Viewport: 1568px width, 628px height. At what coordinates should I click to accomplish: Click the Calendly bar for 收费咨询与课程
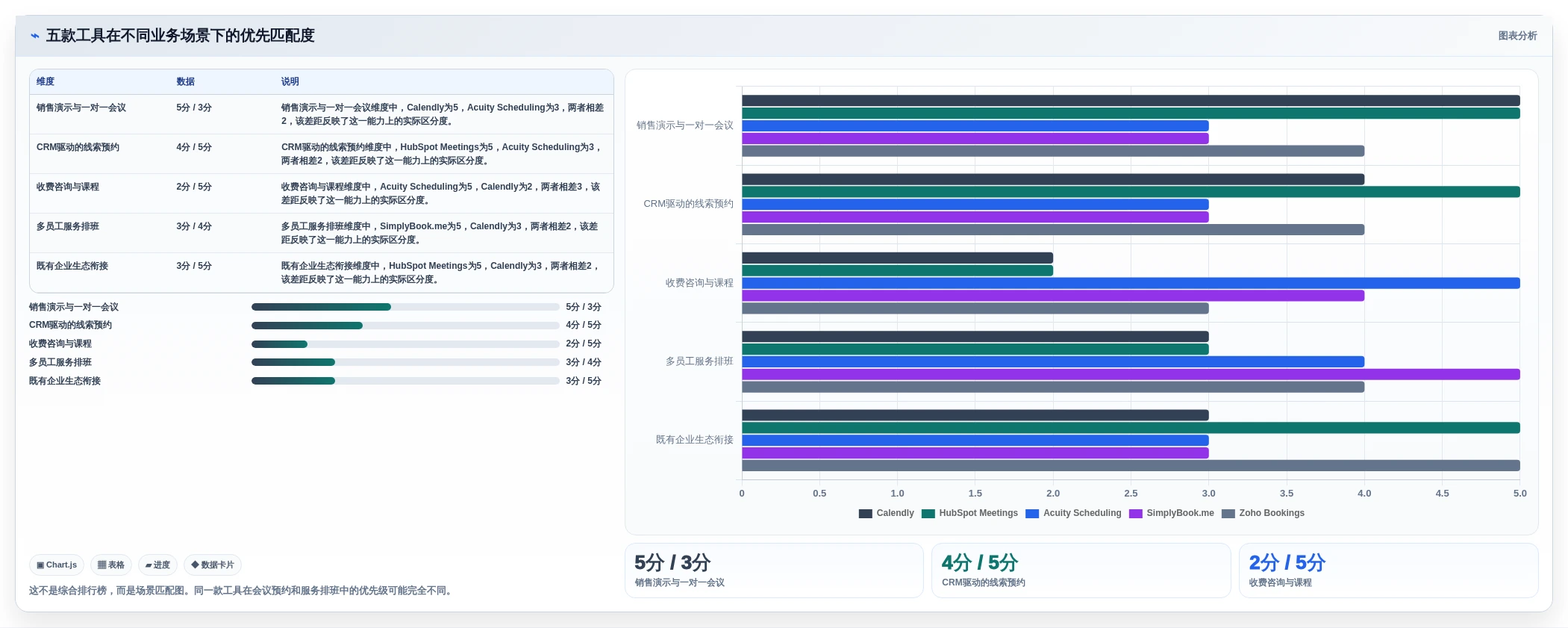tap(897, 258)
